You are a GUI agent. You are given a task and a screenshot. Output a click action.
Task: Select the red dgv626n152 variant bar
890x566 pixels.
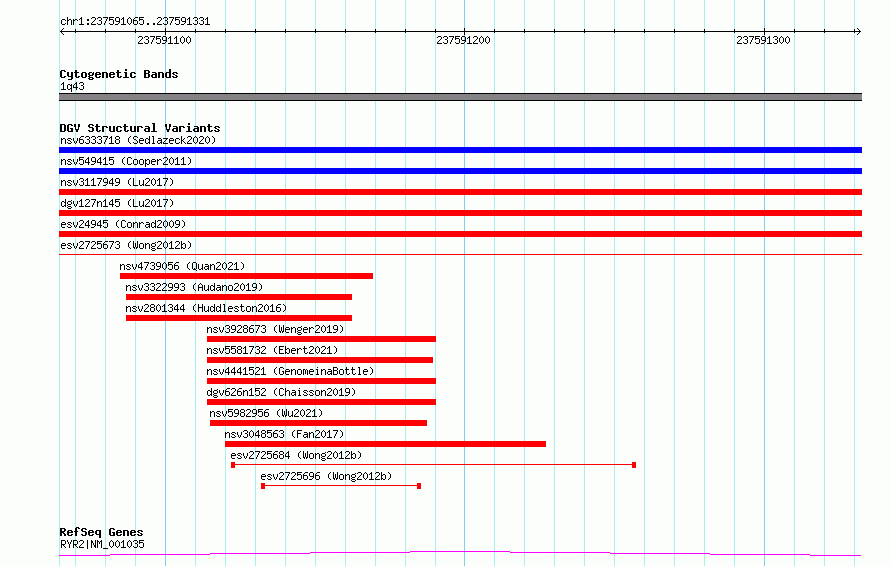[321, 402]
